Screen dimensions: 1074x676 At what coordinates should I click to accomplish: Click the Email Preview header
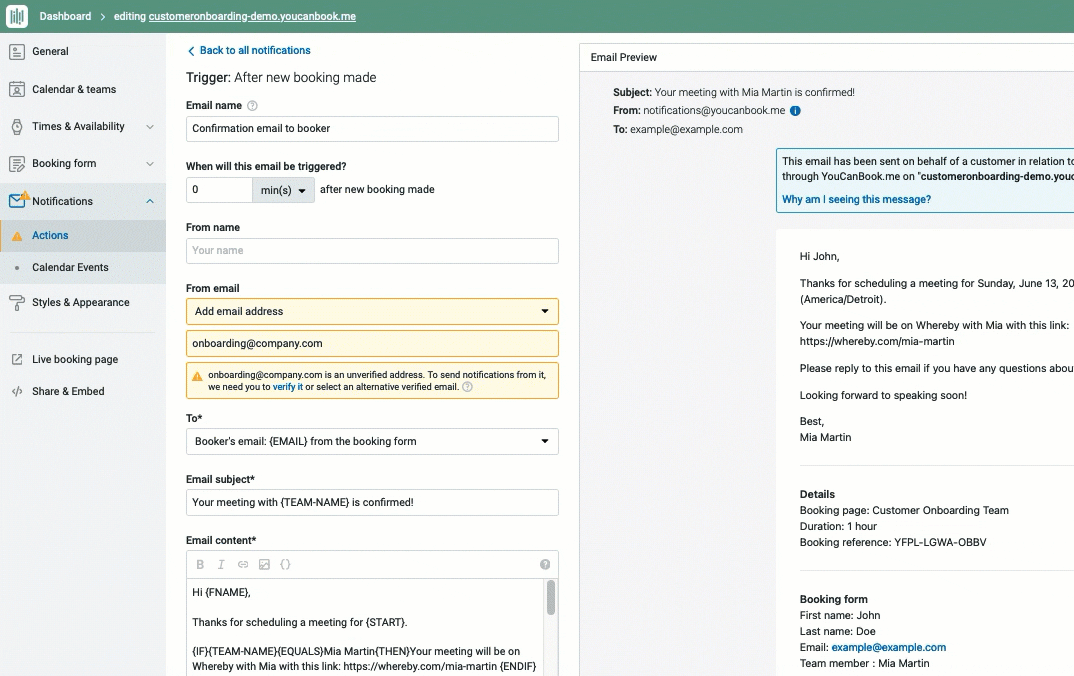pos(623,58)
